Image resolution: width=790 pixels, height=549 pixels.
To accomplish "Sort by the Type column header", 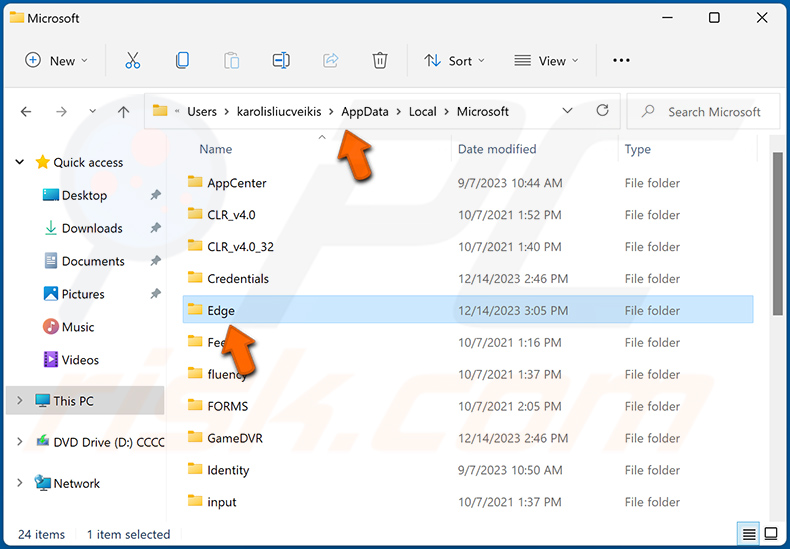I will point(637,149).
